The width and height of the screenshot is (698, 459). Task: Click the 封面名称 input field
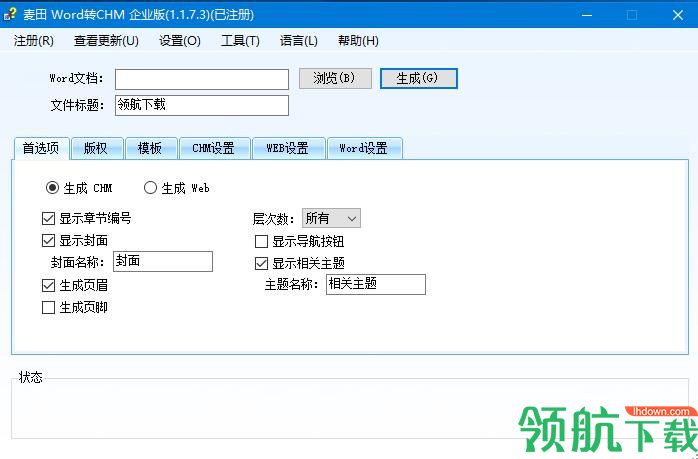(163, 262)
